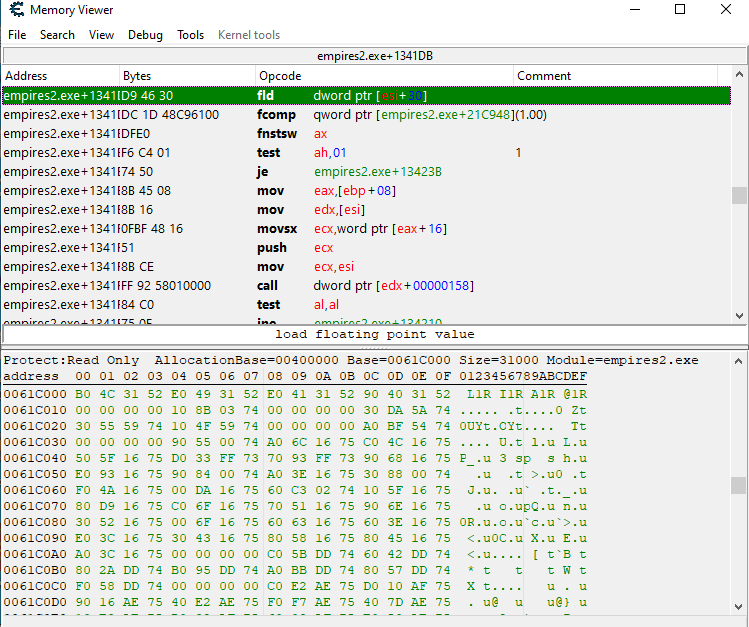Click bytes FF 92 58010000 in disassembler

point(164,286)
